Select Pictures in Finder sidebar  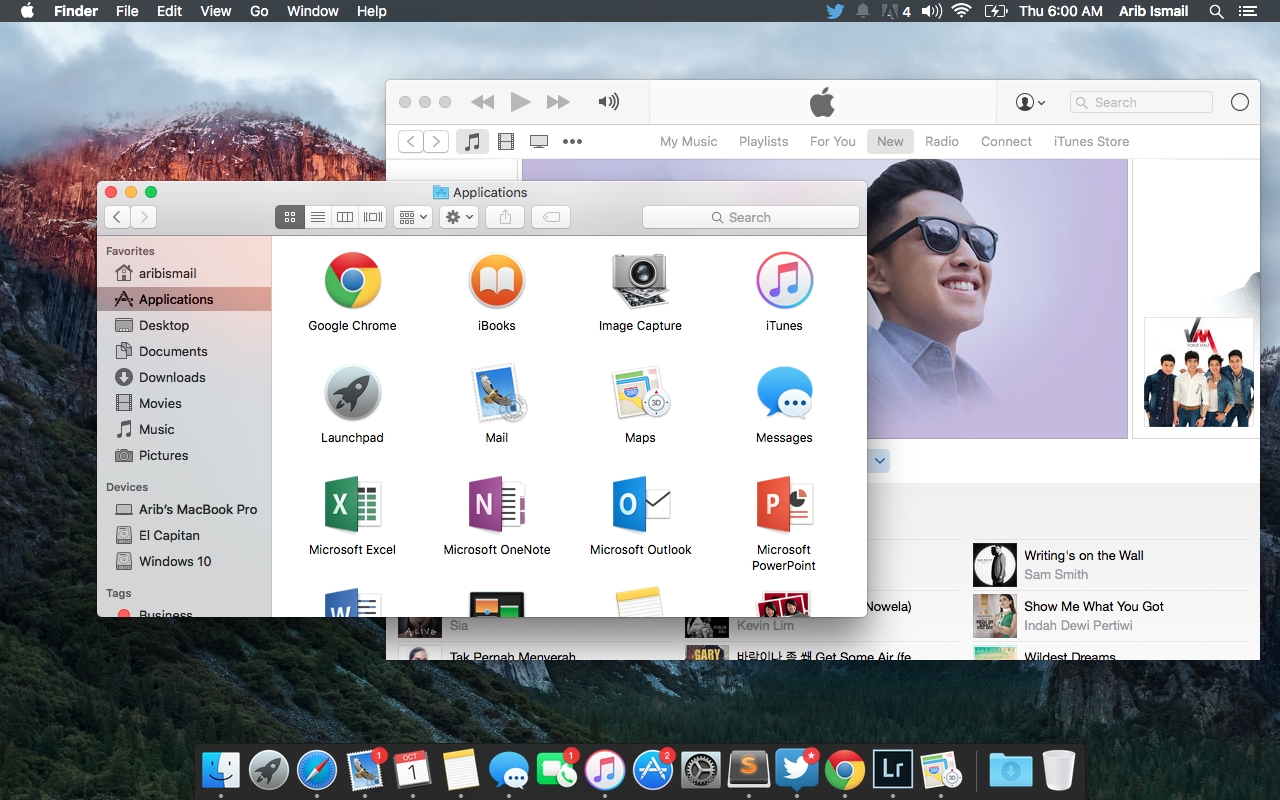(184, 455)
